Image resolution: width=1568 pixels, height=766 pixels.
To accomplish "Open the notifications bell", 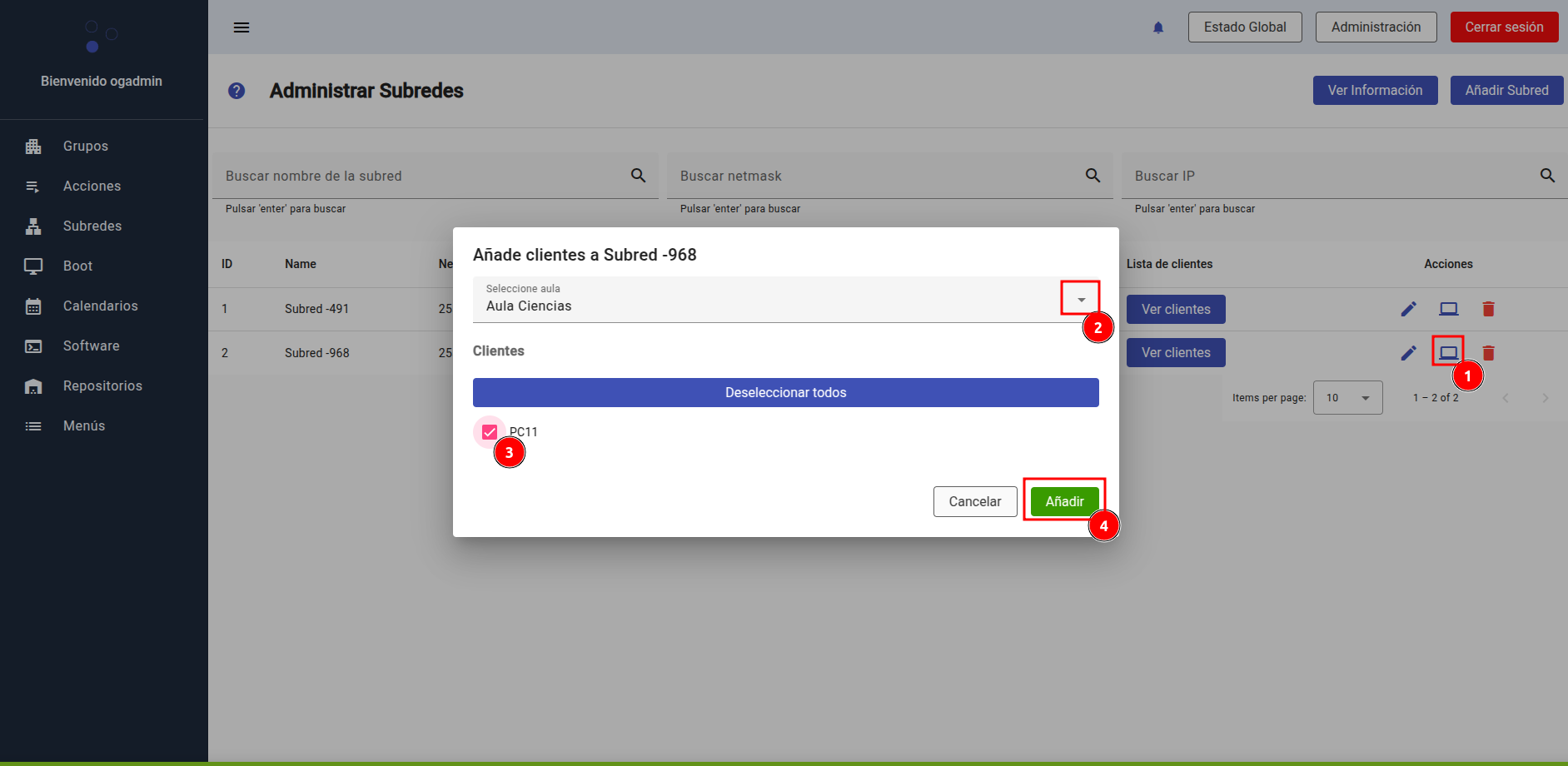I will coord(1157,27).
